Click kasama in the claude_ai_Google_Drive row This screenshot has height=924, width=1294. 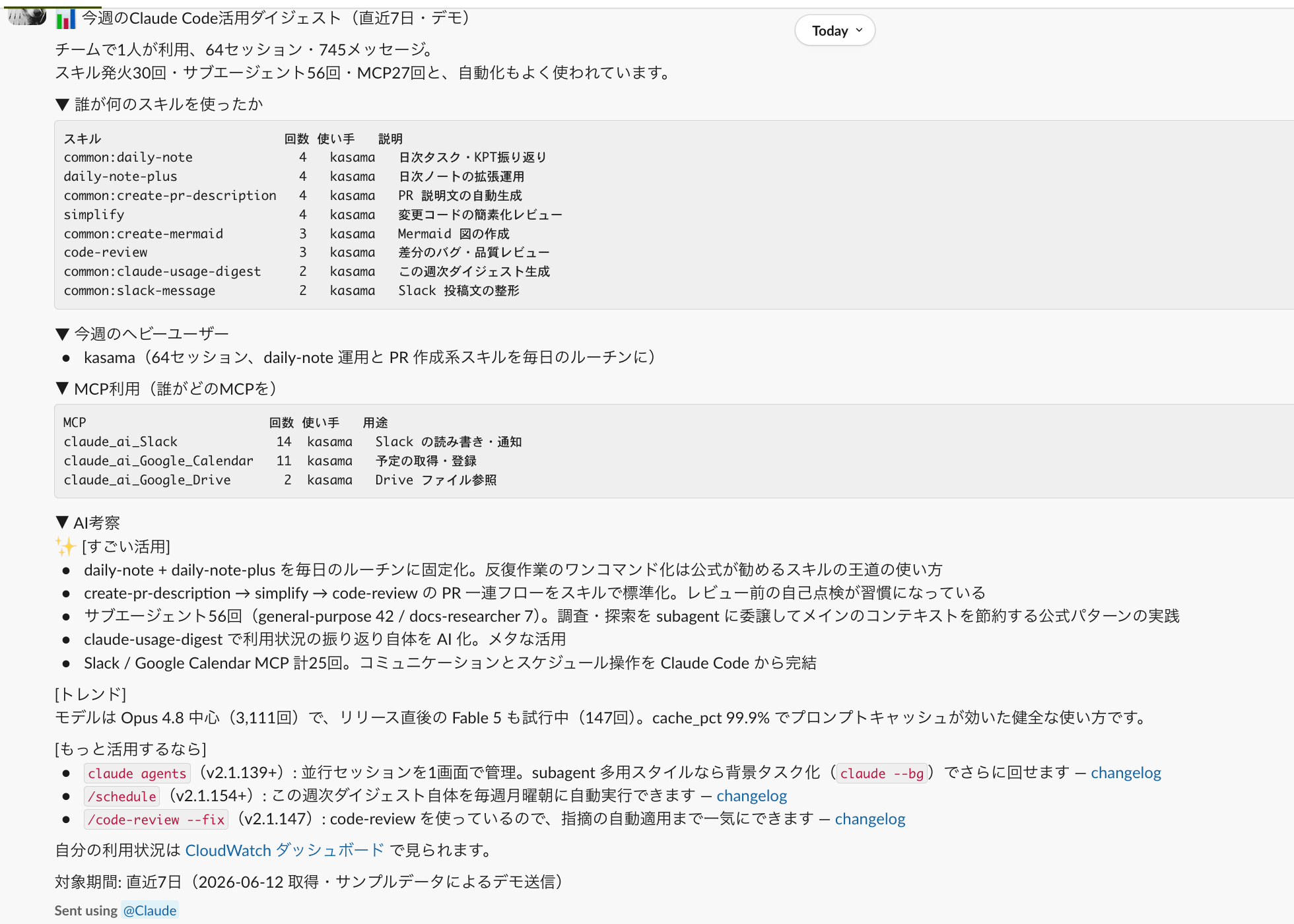[329, 480]
